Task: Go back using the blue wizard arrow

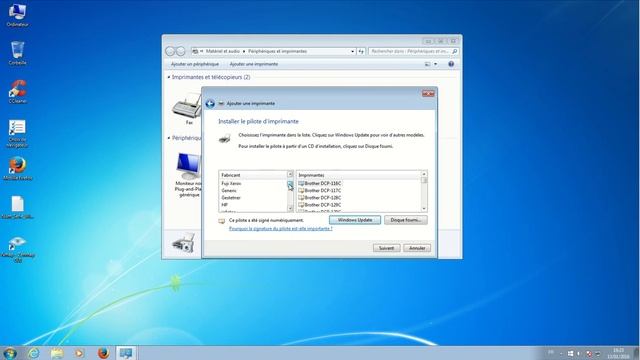Action: (x=210, y=104)
